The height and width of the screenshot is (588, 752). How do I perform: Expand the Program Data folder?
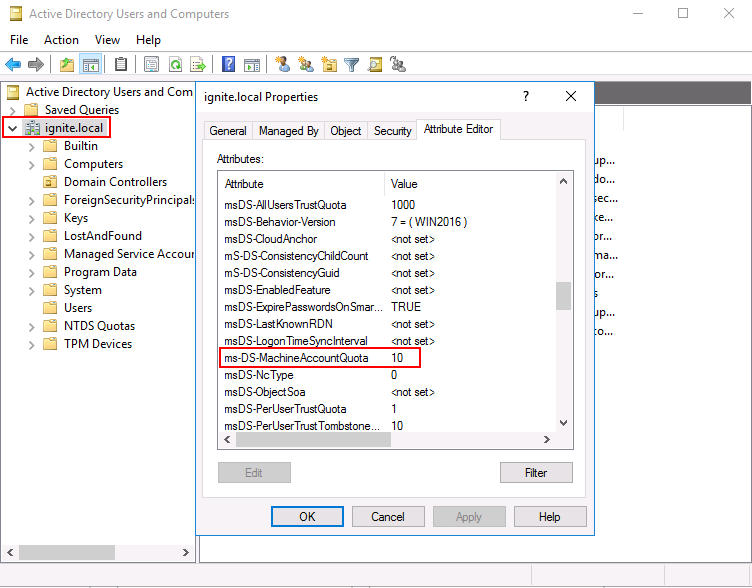pyautogui.click(x=32, y=272)
